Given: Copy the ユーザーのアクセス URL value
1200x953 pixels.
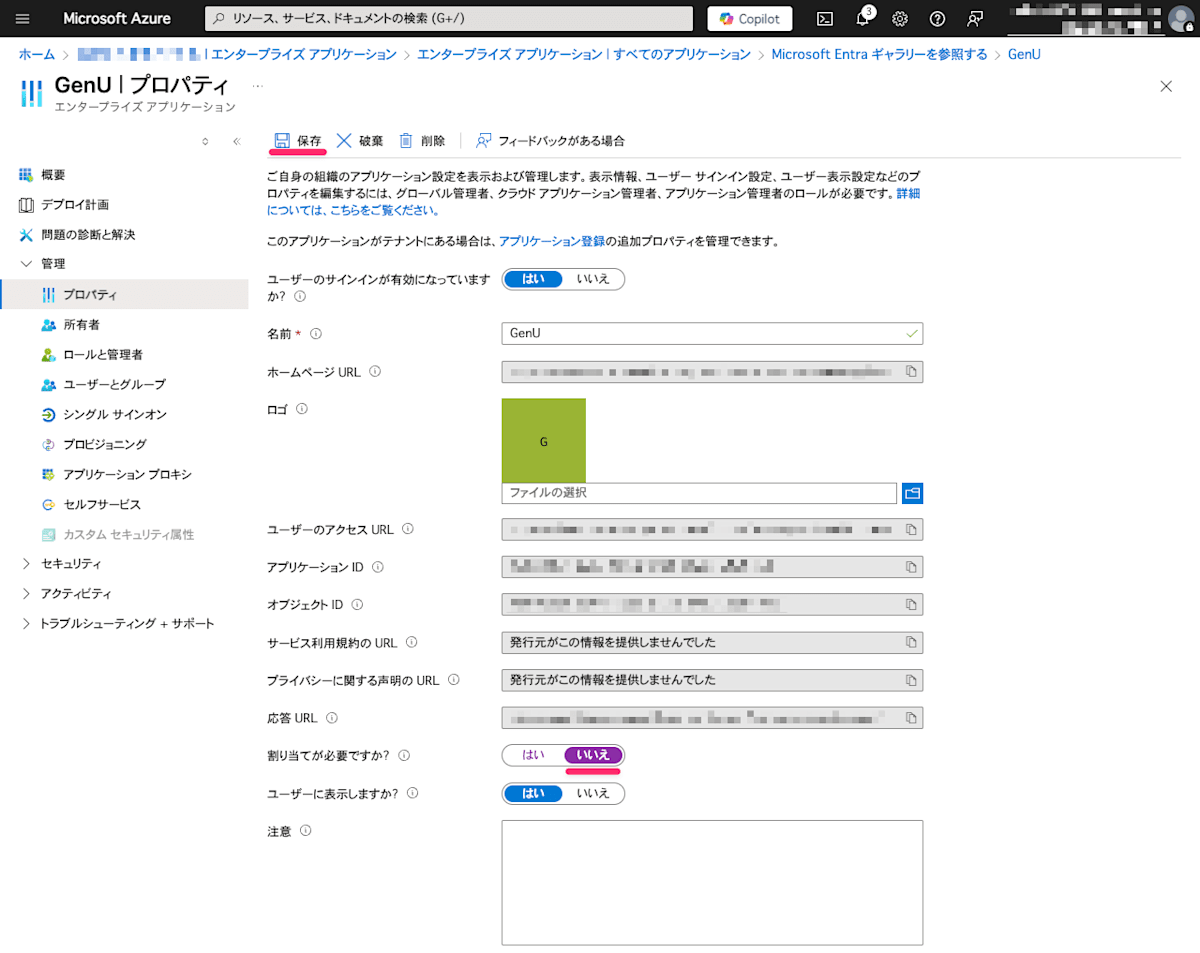Looking at the screenshot, I should tap(911, 529).
